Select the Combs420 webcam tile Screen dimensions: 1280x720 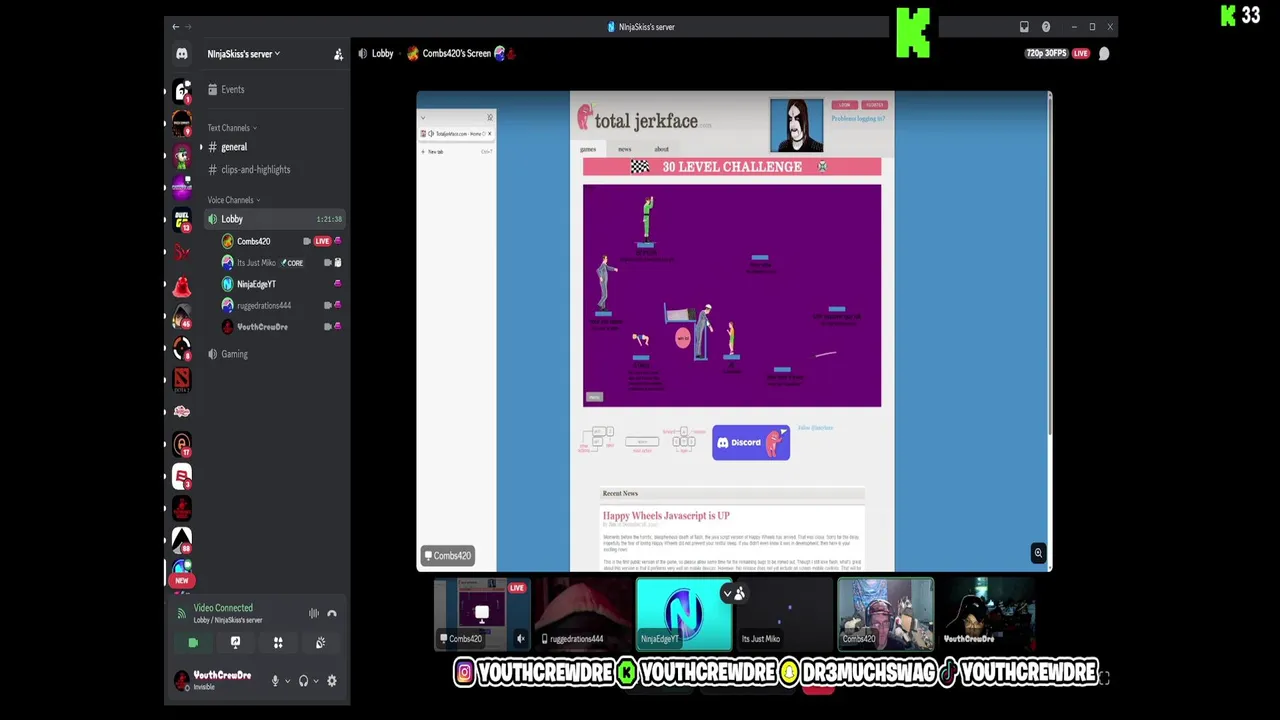click(885, 613)
